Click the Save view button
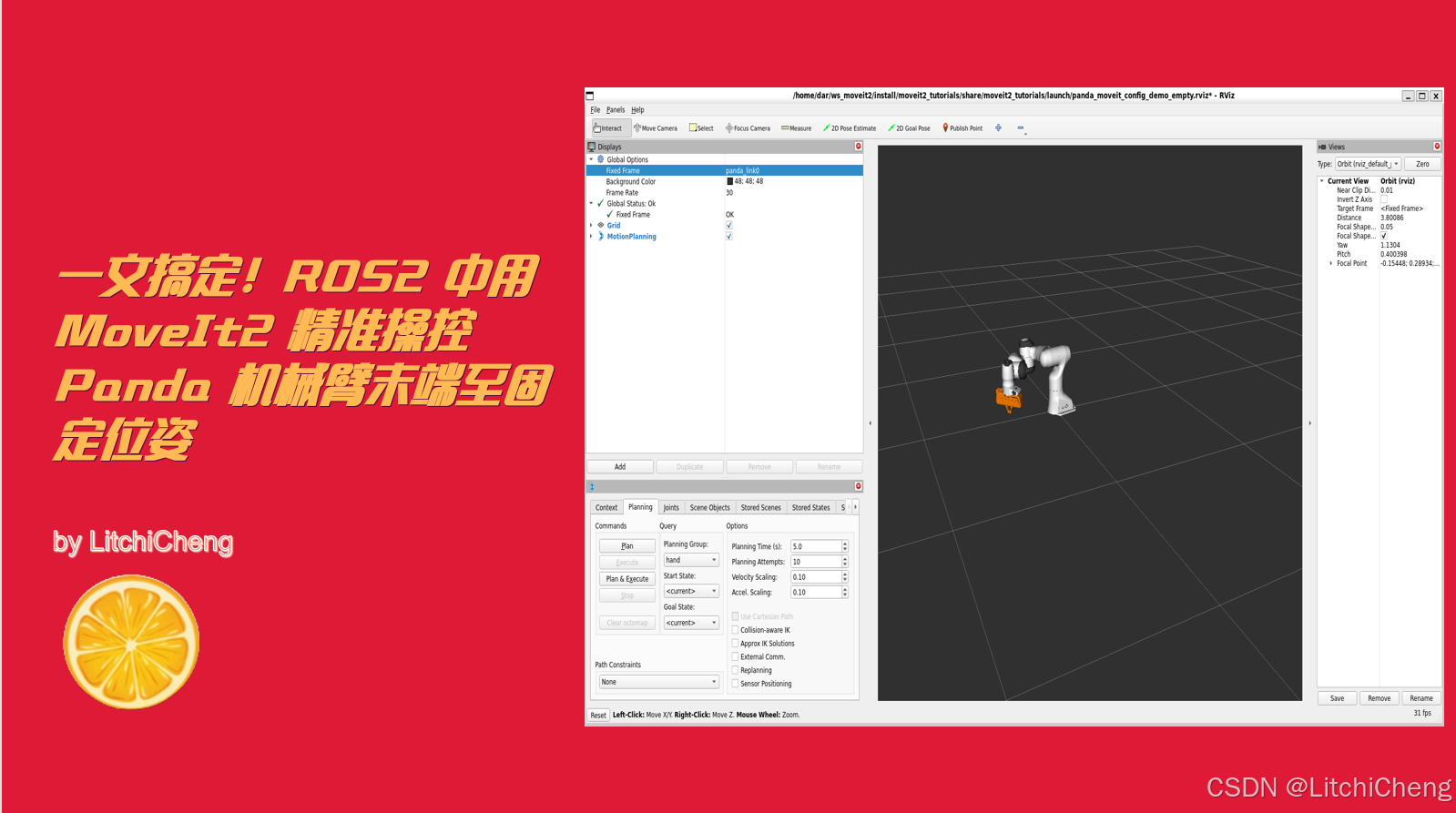 1337,698
